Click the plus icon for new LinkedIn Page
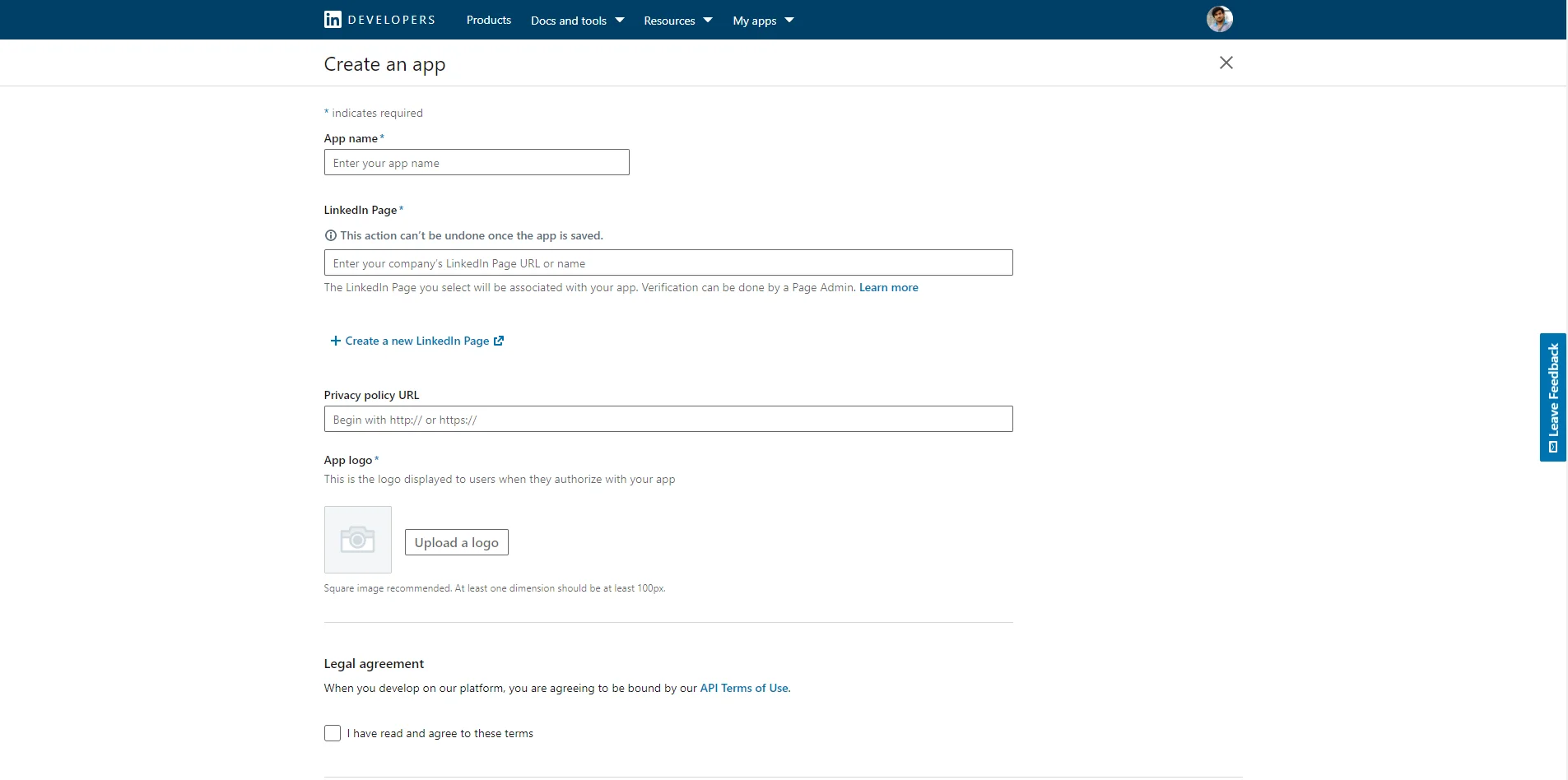The image size is (1568, 780). pos(335,341)
